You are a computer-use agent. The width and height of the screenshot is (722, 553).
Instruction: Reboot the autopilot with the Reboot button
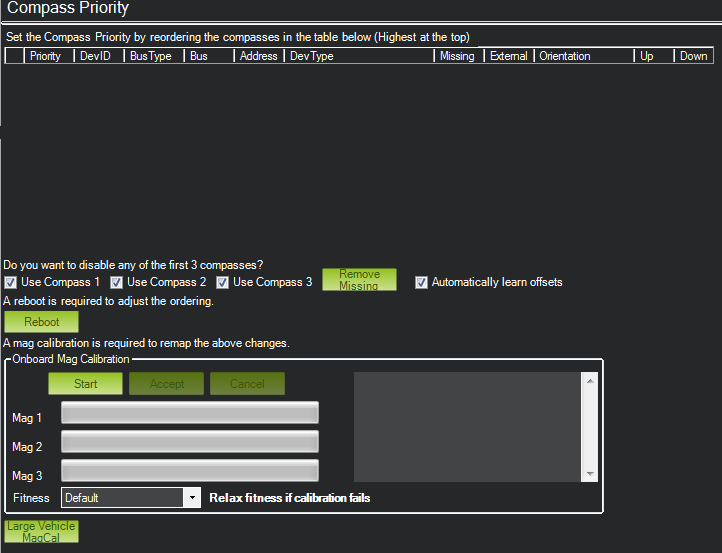coord(41,322)
